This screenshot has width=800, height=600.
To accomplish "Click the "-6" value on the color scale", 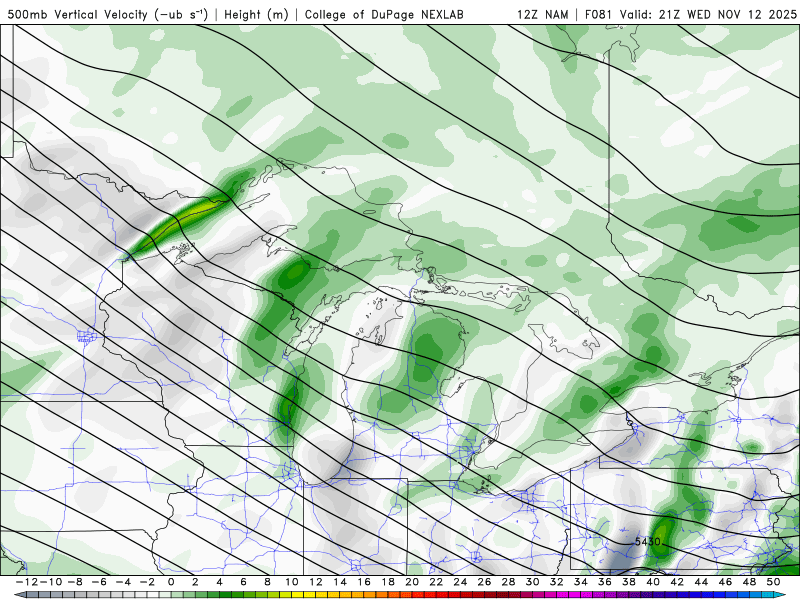I will [x=99, y=582].
